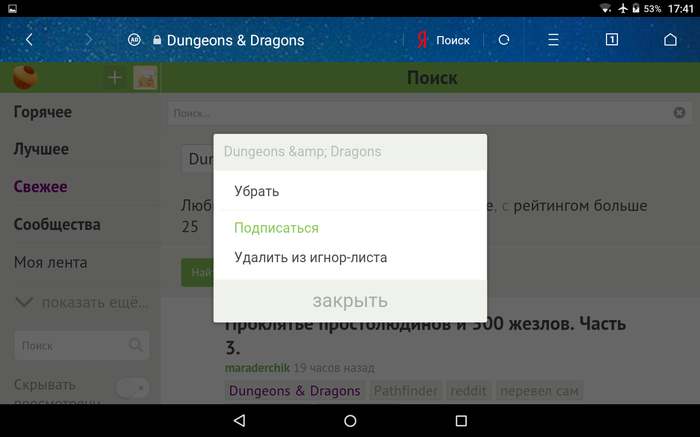Choose 'Удалить из игнор-листа' option
The width and height of the screenshot is (700, 437).
[x=310, y=257]
